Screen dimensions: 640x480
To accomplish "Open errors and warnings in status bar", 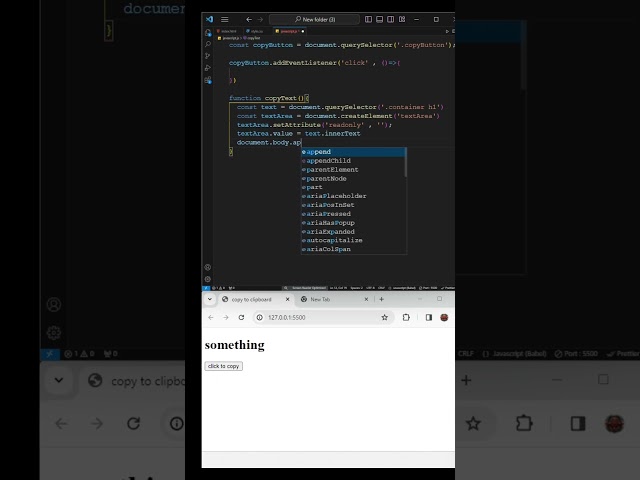I will point(218,288).
